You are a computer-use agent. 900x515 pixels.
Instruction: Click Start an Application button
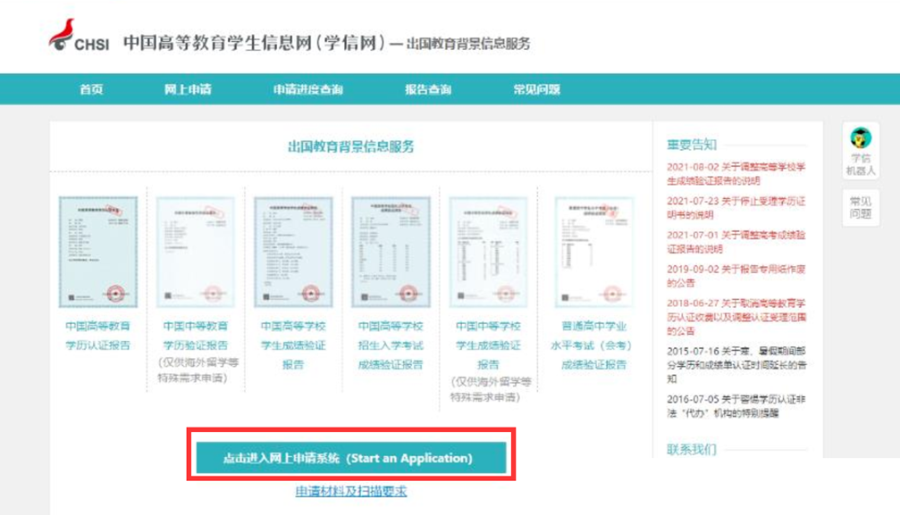[x=351, y=458]
